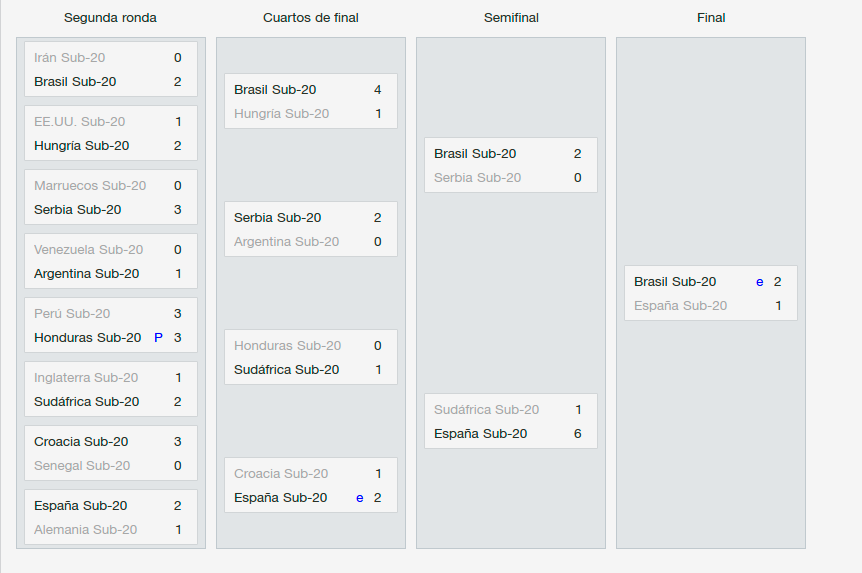Select the Segunda ronda column header
This screenshot has height=573, width=862.
(x=110, y=18)
